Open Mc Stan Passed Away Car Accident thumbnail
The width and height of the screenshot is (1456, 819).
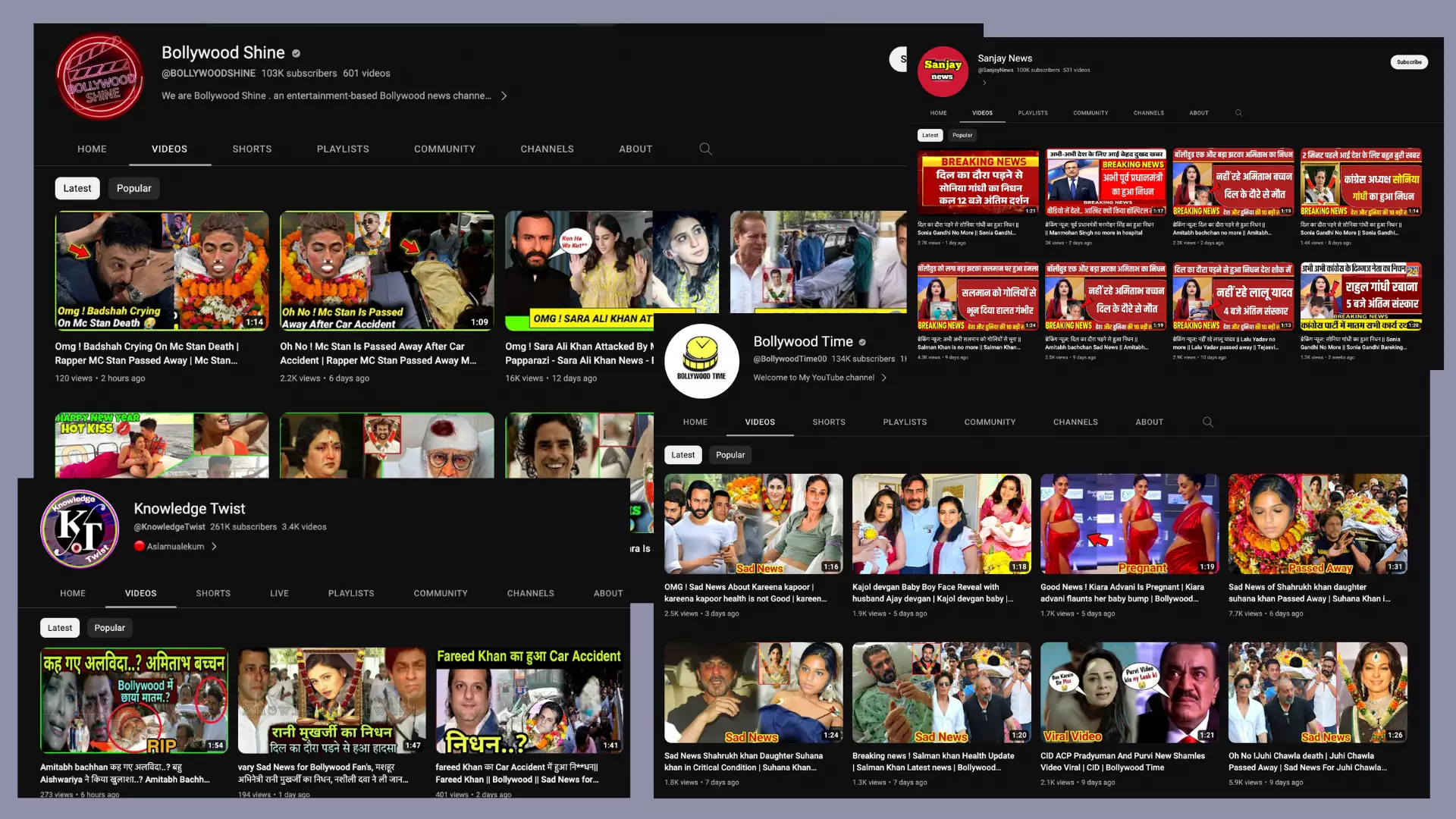pos(387,271)
